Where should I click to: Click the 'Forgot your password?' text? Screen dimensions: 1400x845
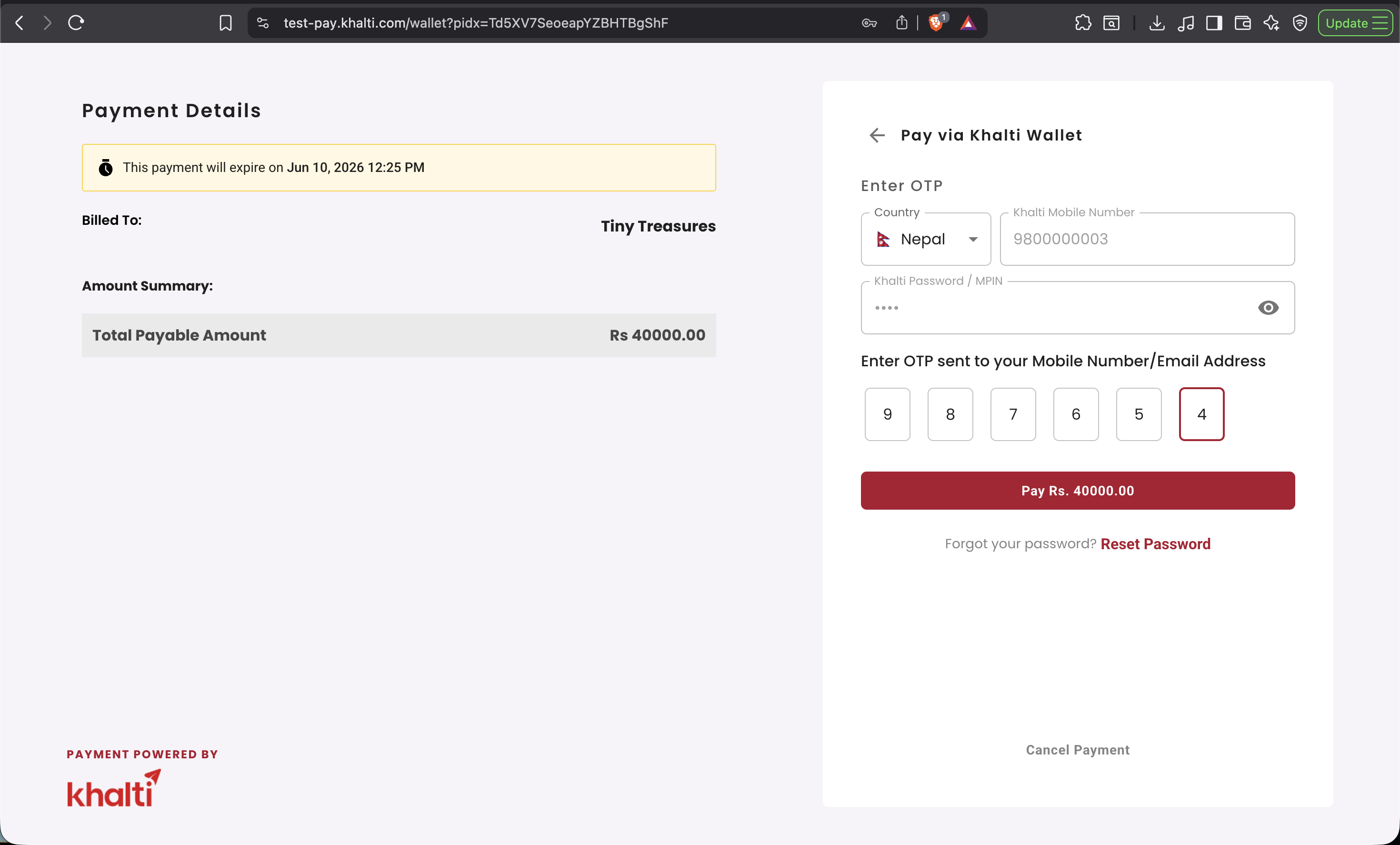pyautogui.click(x=1020, y=544)
